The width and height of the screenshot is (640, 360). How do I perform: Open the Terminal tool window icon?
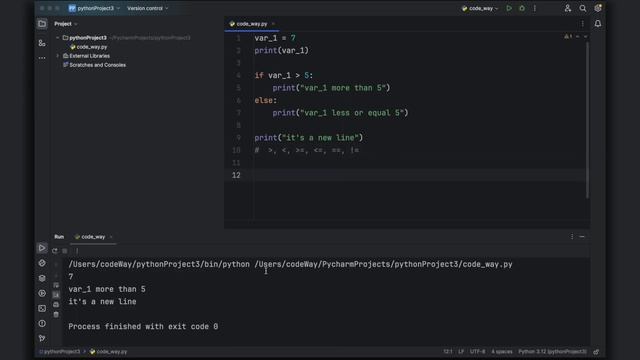click(42, 309)
